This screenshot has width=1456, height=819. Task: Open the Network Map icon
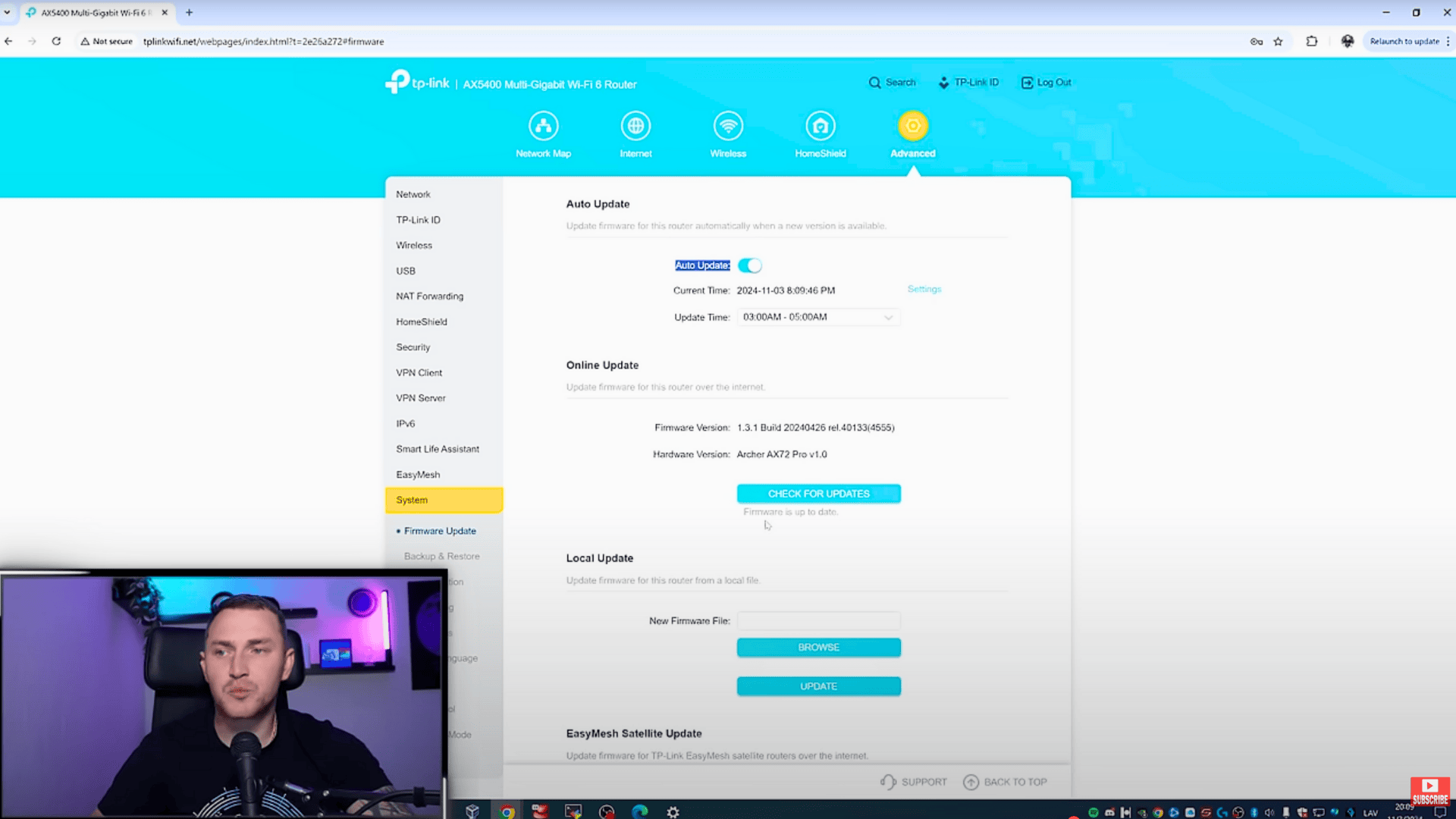coord(543,126)
